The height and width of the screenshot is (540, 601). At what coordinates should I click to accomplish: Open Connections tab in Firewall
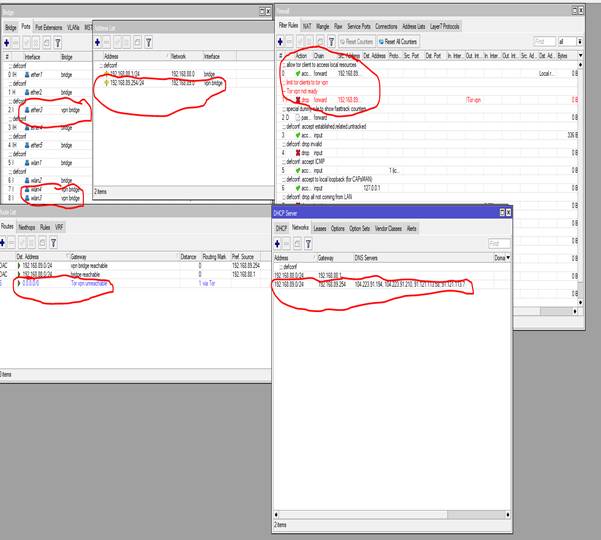point(386,26)
